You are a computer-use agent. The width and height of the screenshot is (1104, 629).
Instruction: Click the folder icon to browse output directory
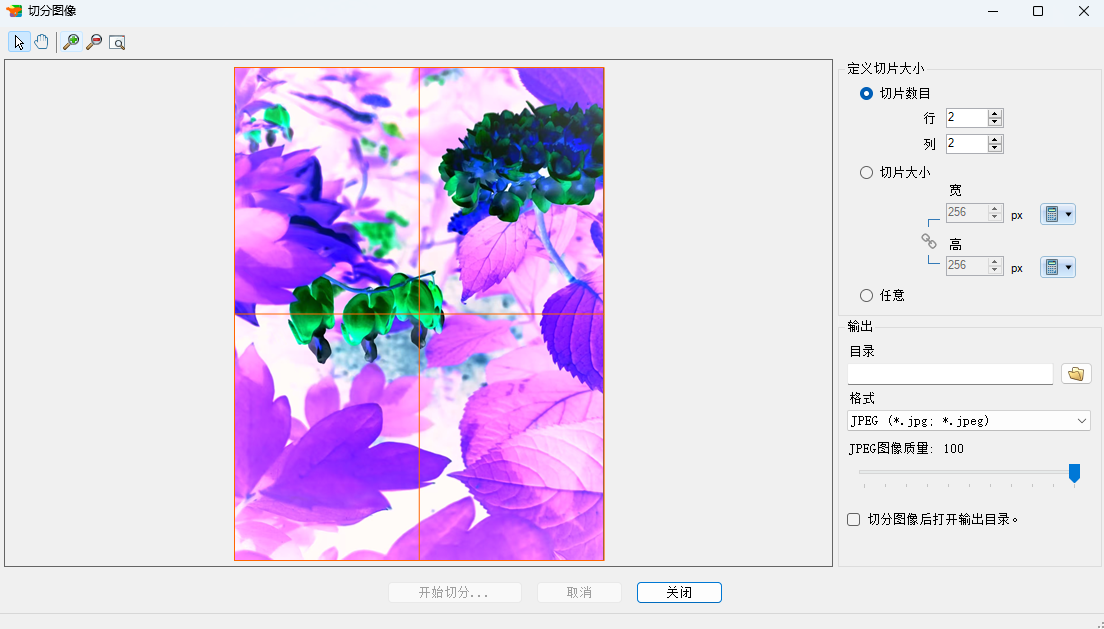(x=1076, y=374)
